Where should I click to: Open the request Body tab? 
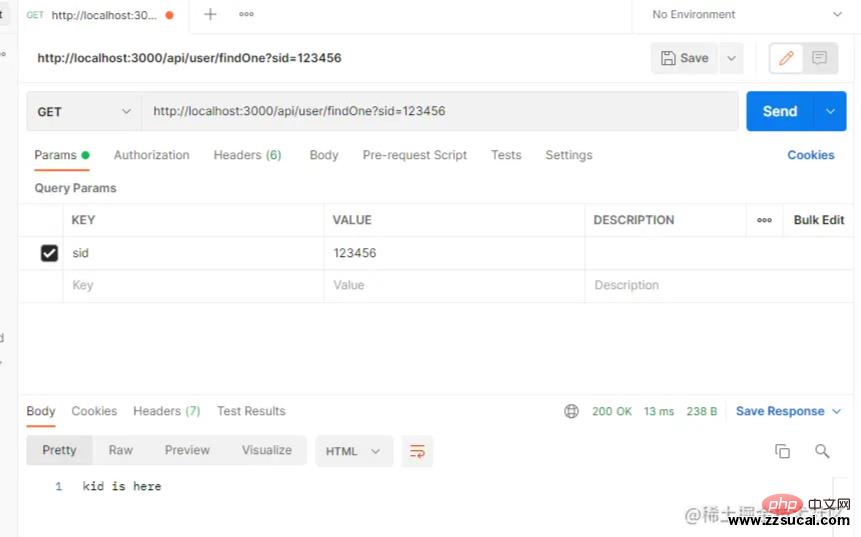[x=324, y=155]
